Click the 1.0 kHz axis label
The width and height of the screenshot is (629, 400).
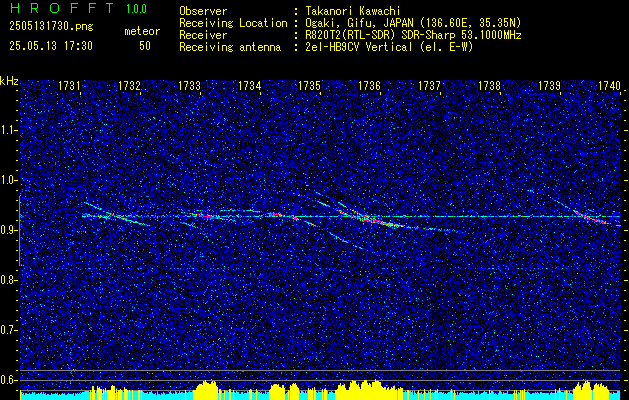click(x=9, y=180)
